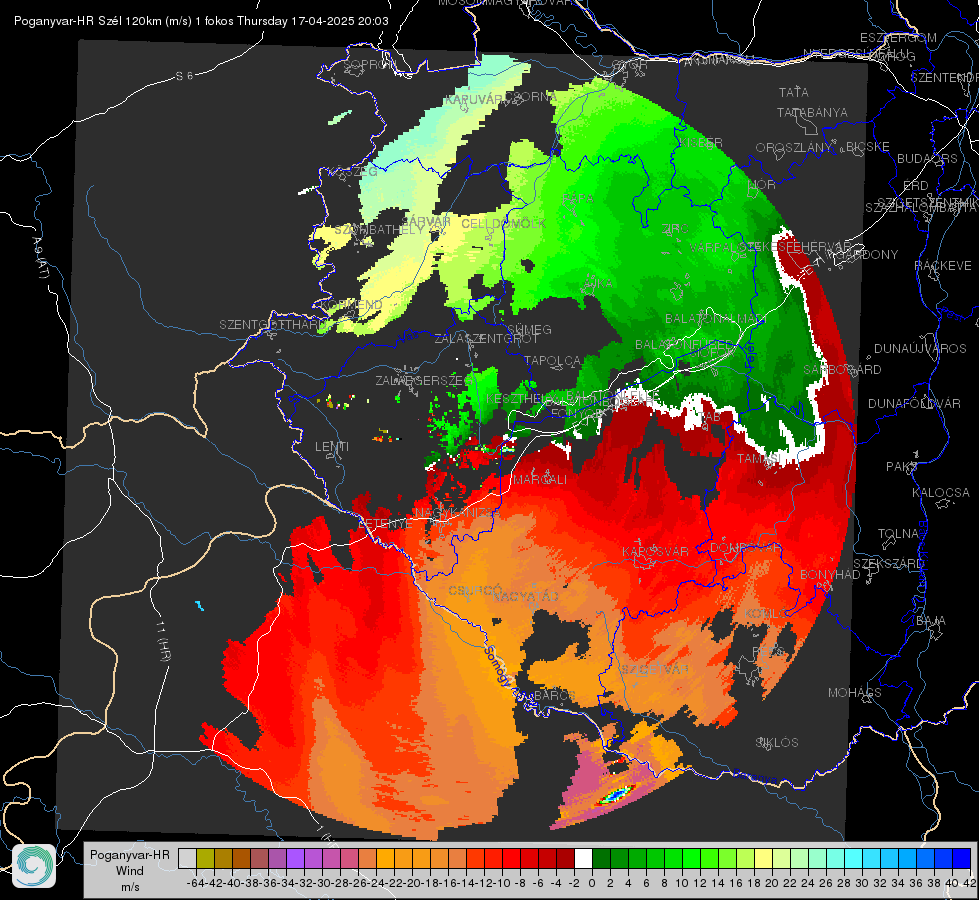979x900 pixels.
Task: Select the DUNAÚJVÁROS city label
Action: coord(920,349)
